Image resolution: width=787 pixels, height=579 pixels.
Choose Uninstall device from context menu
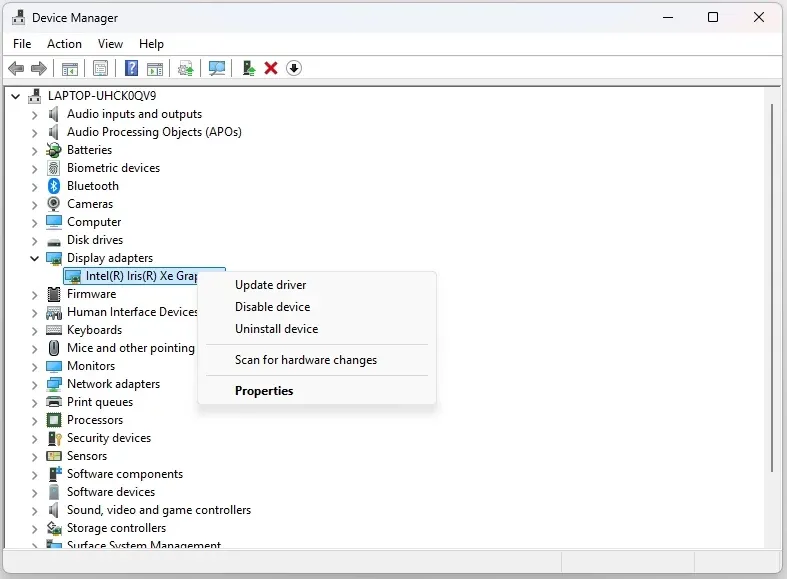(277, 329)
